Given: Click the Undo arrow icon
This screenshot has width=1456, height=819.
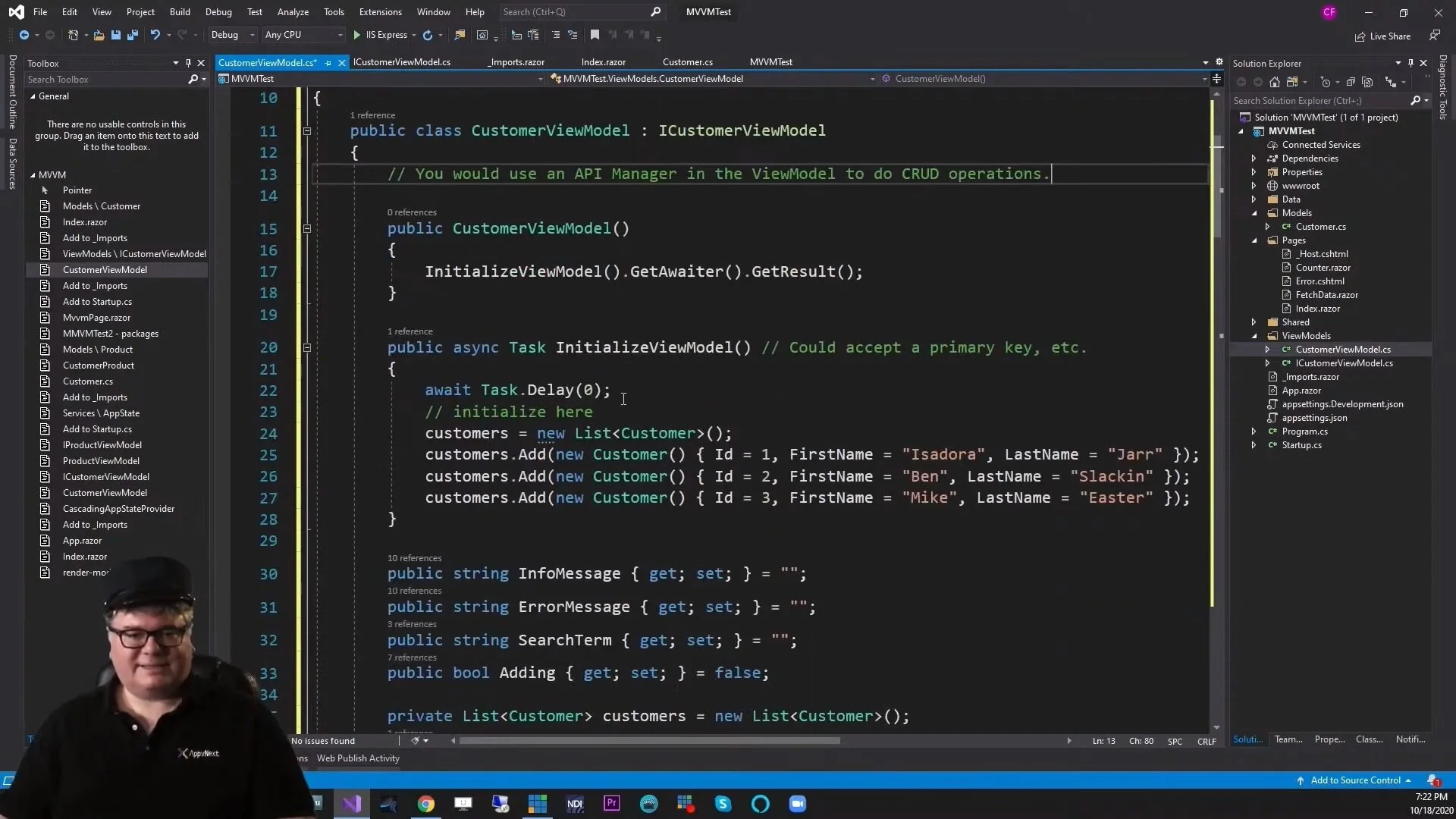Looking at the screenshot, I should coord(155,35).
